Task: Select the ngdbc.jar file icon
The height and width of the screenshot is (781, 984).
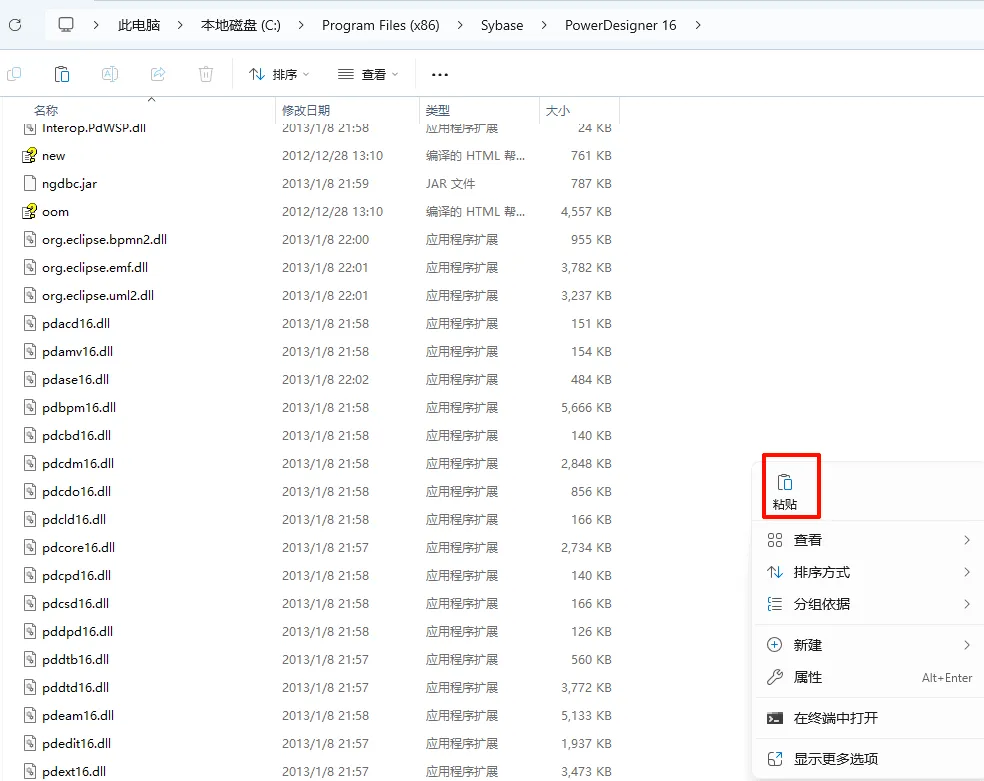Action: click(x=29, y=183)
